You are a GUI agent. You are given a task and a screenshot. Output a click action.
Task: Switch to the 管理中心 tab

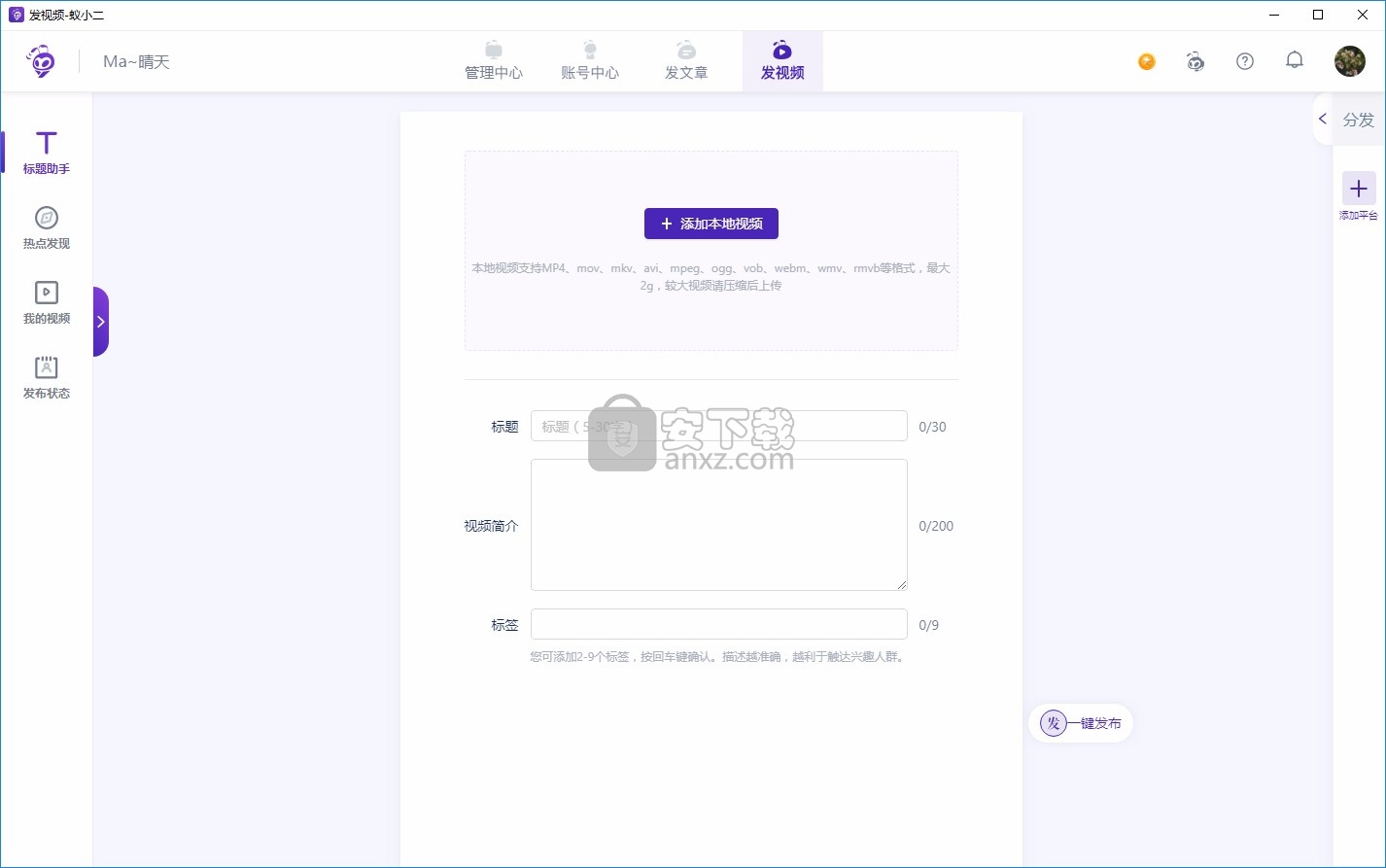[494, 61]
